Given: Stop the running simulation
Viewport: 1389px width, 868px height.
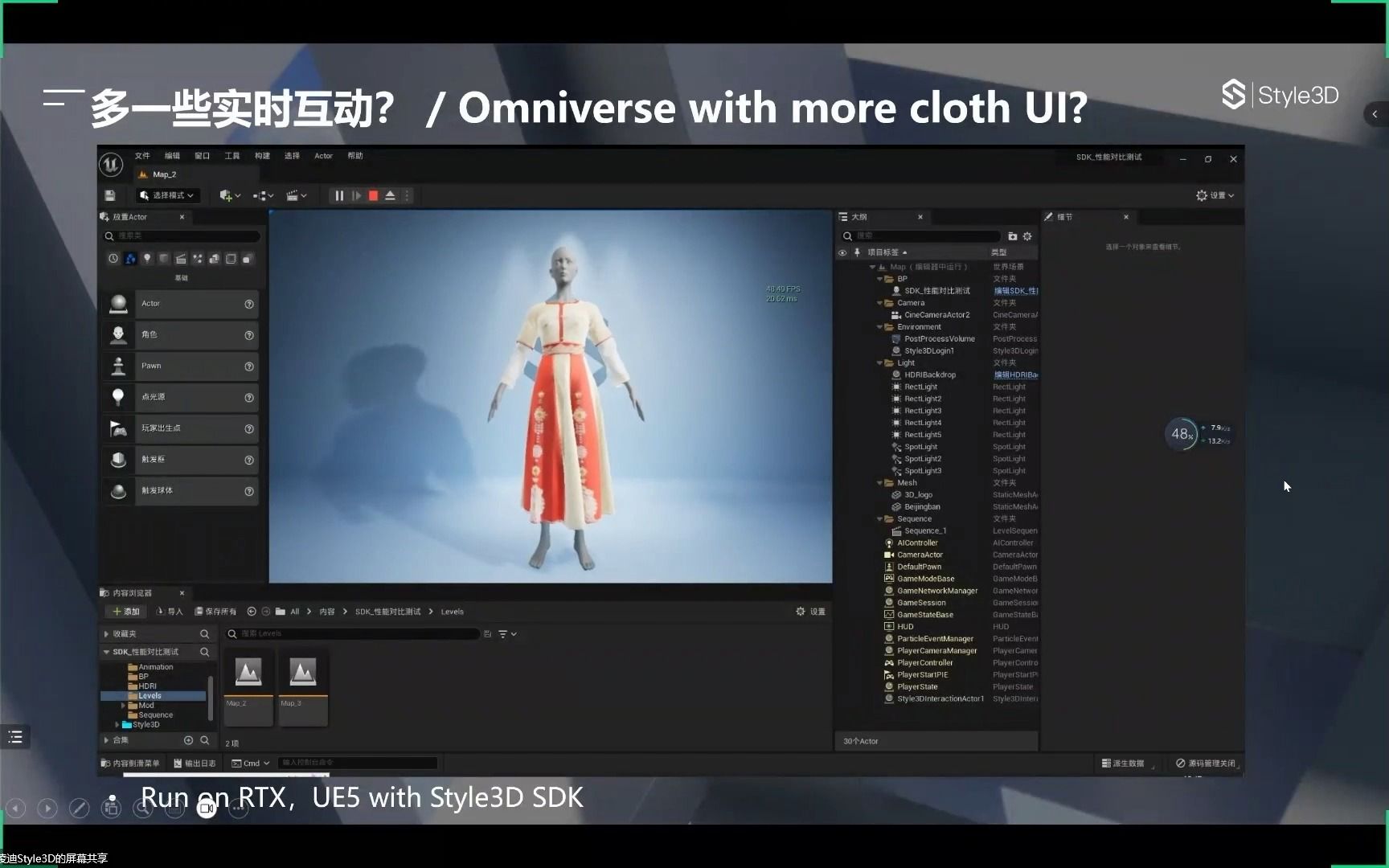Looking at the screenshot, I should [373, 195].
